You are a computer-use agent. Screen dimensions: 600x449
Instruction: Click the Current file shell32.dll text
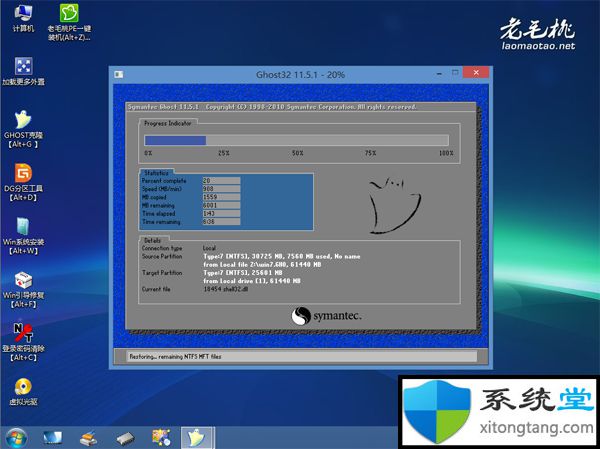(x=226, y=289)
